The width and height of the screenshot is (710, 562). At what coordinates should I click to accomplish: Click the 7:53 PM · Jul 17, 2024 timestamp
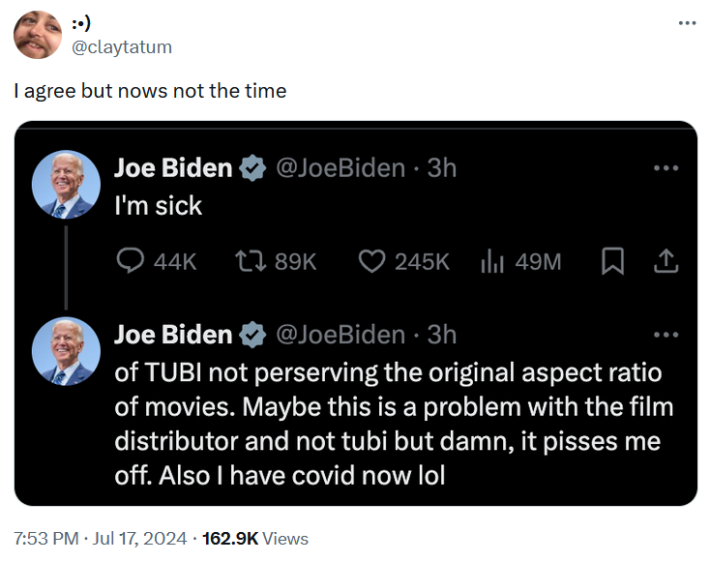coord(100,539)
